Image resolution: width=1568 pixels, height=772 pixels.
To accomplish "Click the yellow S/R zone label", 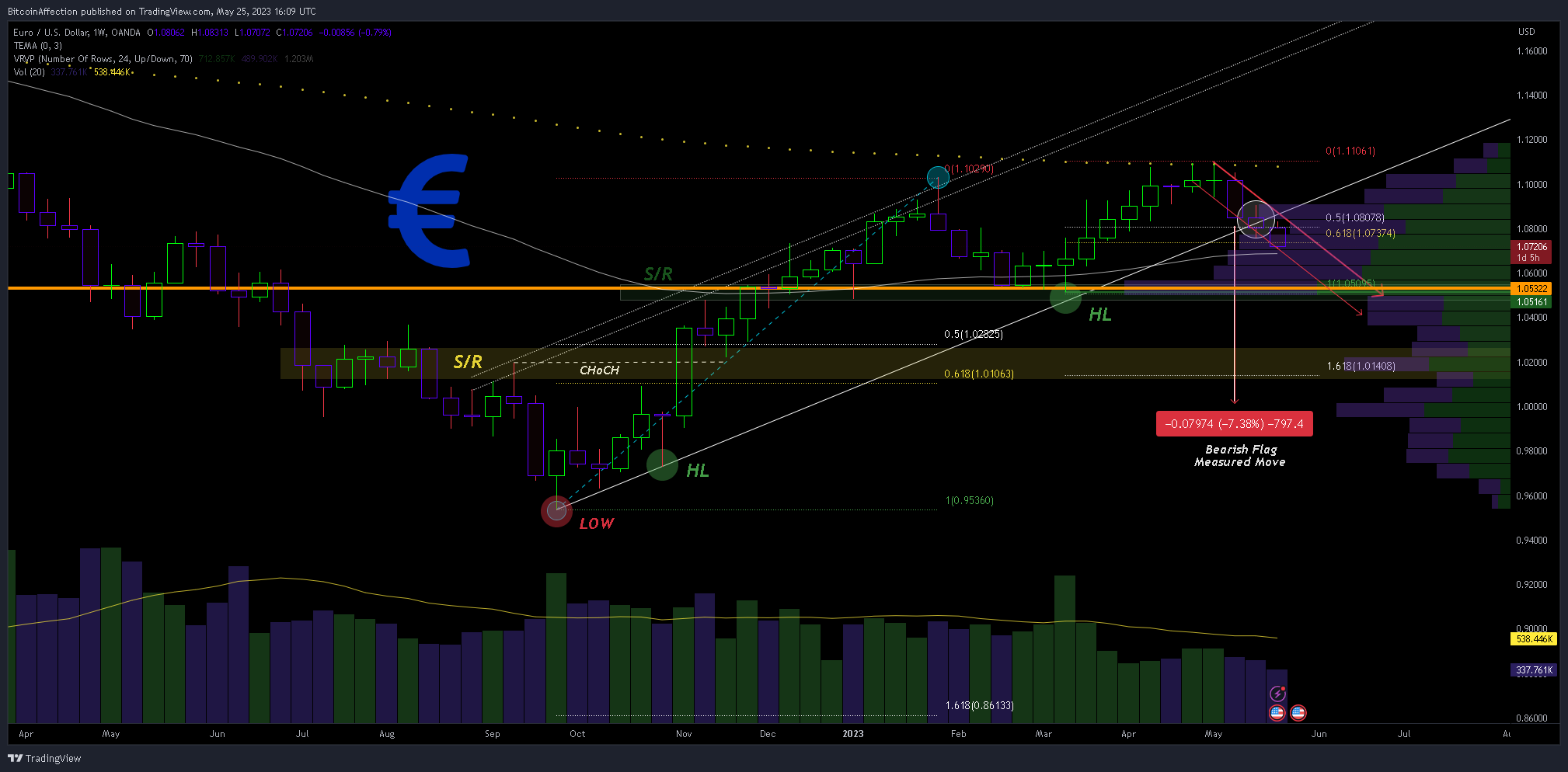I will (x=468, y=362).
